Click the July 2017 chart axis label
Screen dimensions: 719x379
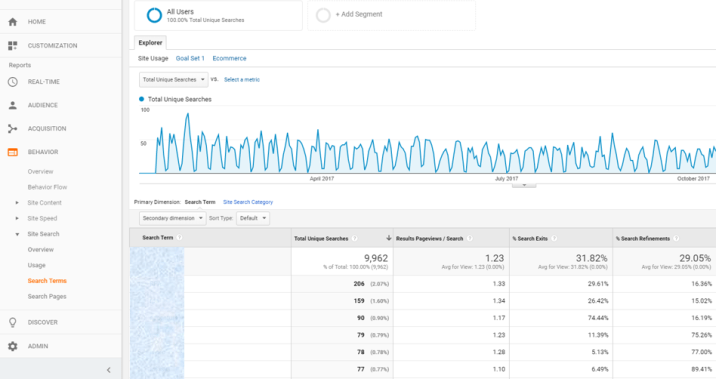(x=506, y=179)
